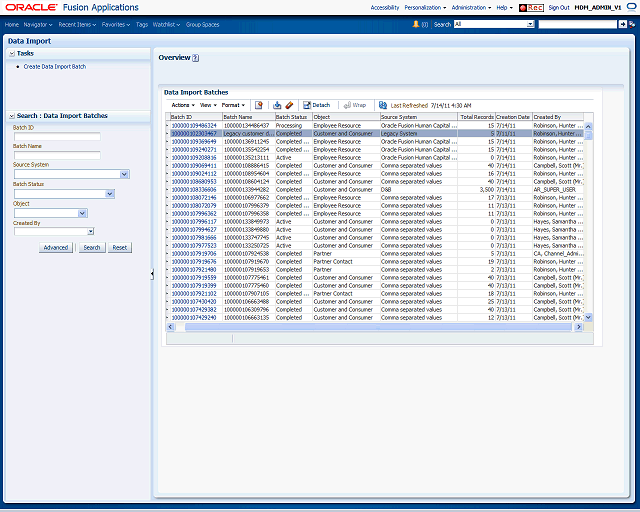The image size is (640, 512).
Task: Click the table scroll up arrow
Action: 588,127
